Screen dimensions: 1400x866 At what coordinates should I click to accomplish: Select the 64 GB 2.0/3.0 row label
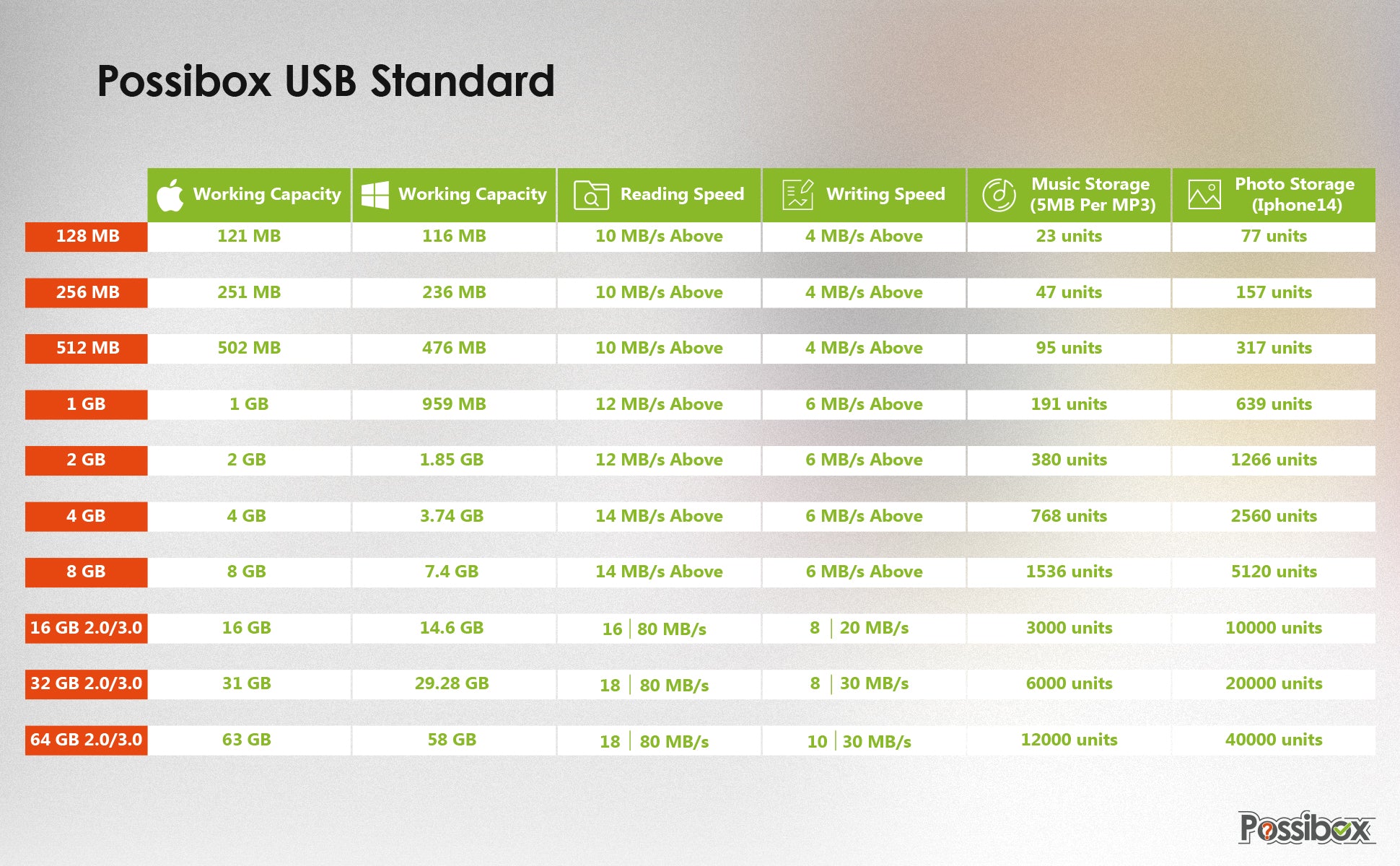coord(86,740)
